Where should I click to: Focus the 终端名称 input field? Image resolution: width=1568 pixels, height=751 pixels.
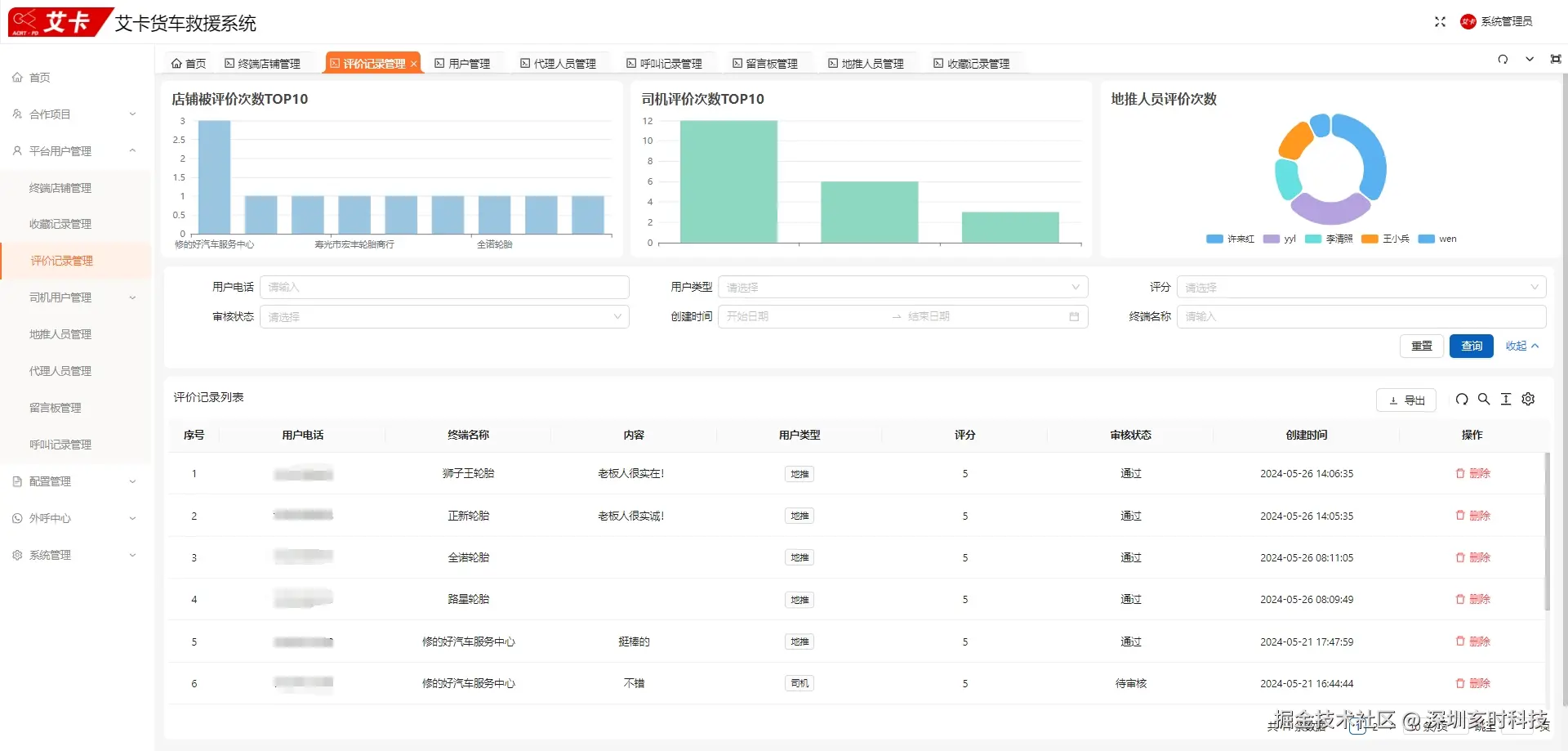click(1361, 316)
